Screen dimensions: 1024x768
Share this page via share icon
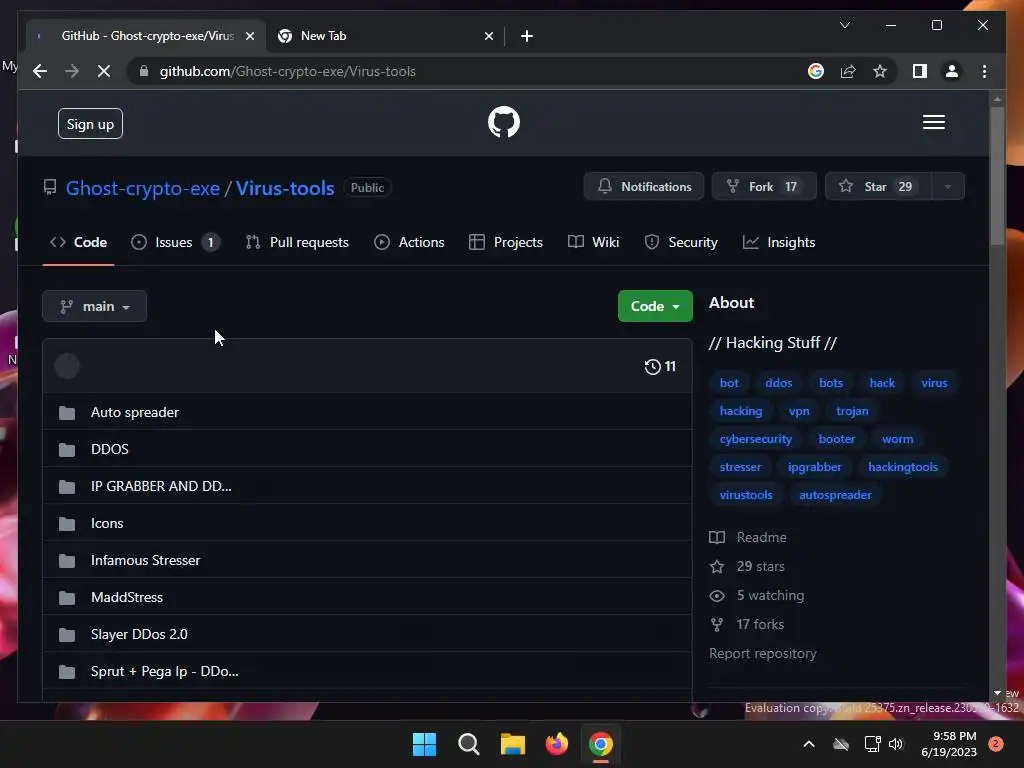click(x=848, y=71)
